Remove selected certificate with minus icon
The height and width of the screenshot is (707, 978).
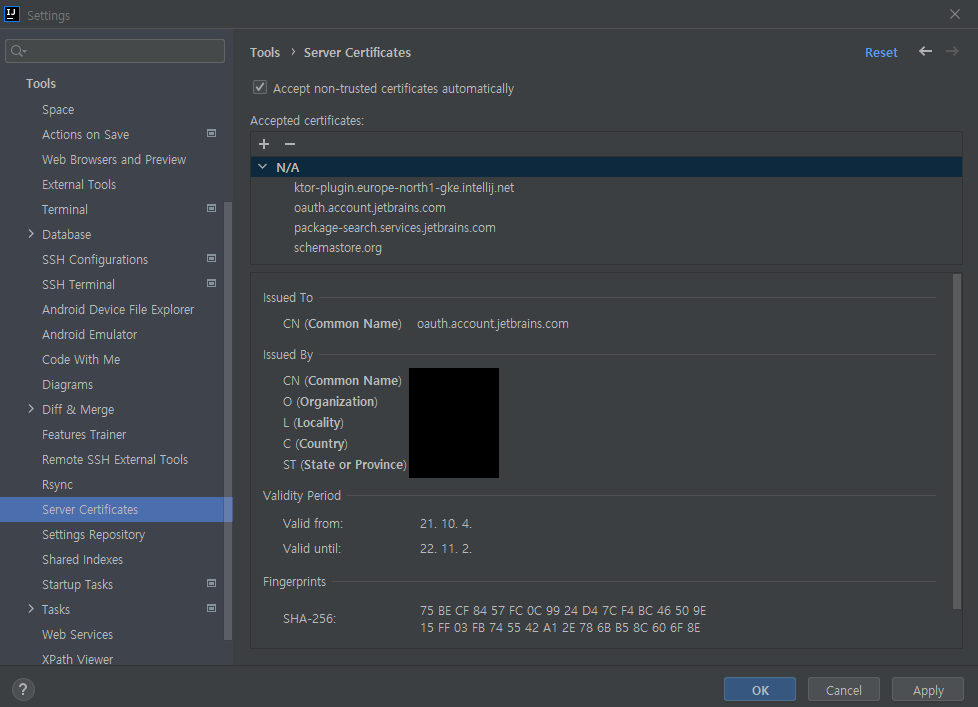pyautogui.click(x=289, y=144)
